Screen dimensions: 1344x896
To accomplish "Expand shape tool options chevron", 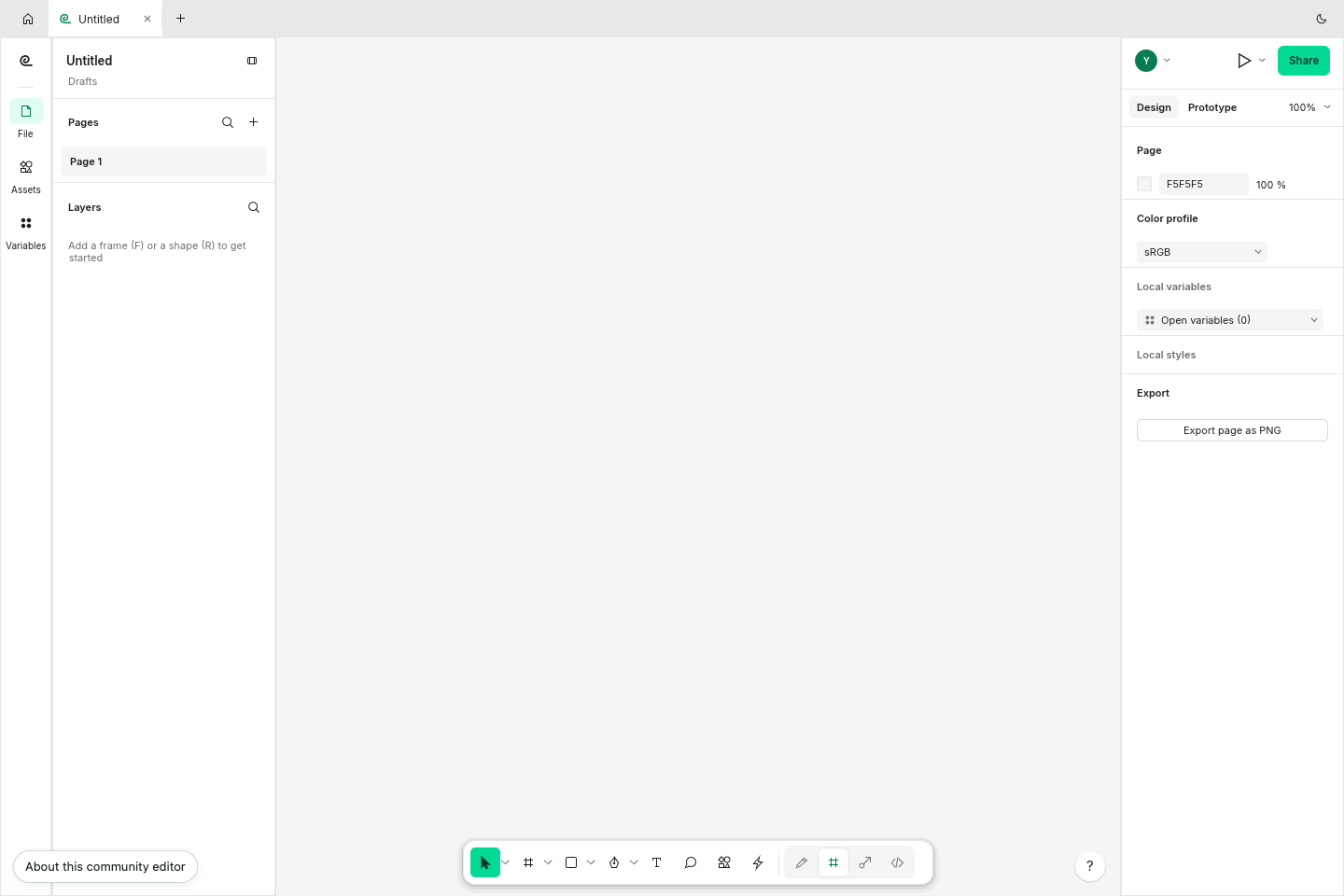I will click(x=591, y=862).
